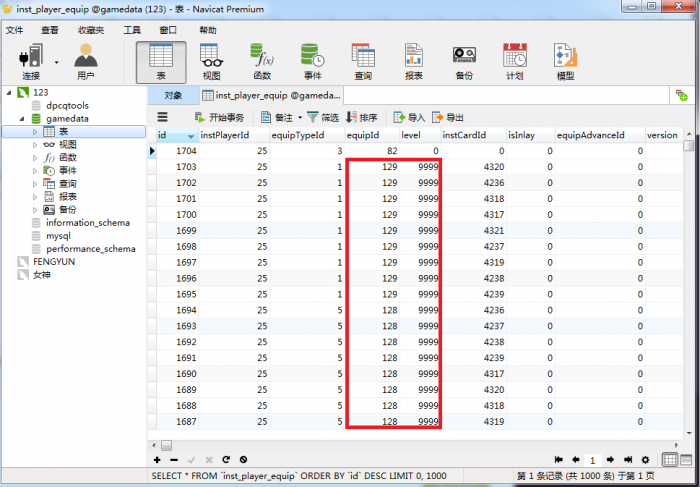The image size is (700, 487).
Task: Switch to grid view mode
Action: coord(670,459)
